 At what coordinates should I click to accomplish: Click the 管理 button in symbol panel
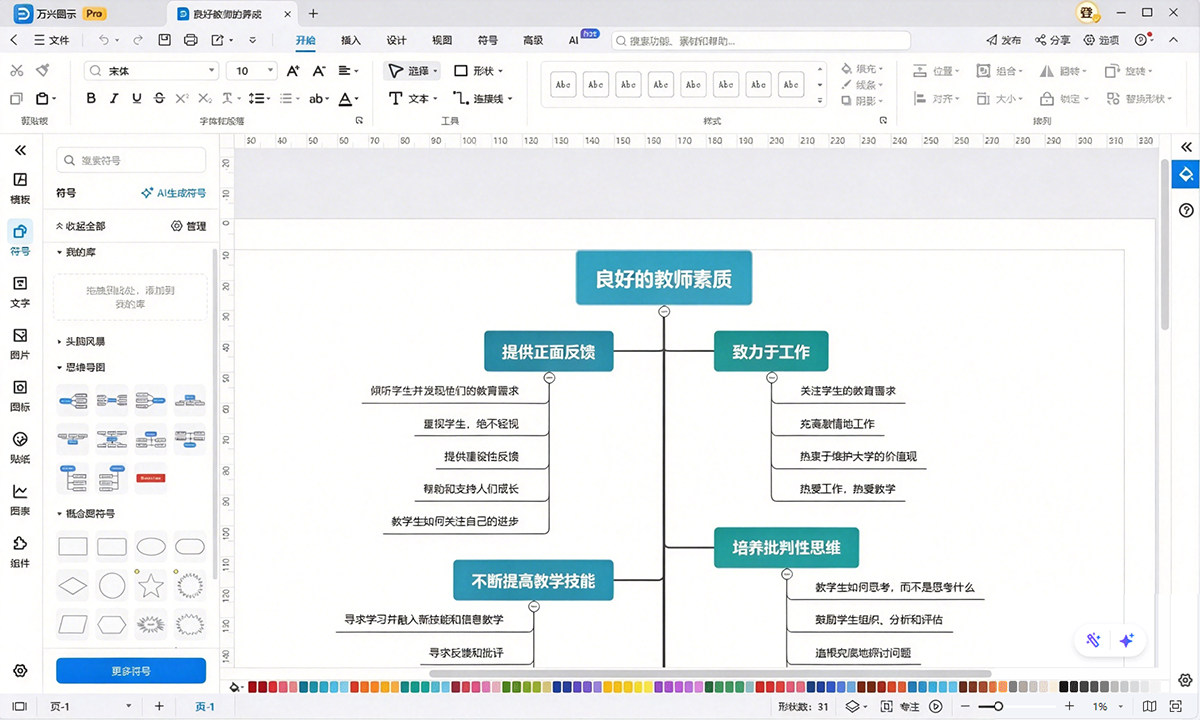click(x=189, y=226)
